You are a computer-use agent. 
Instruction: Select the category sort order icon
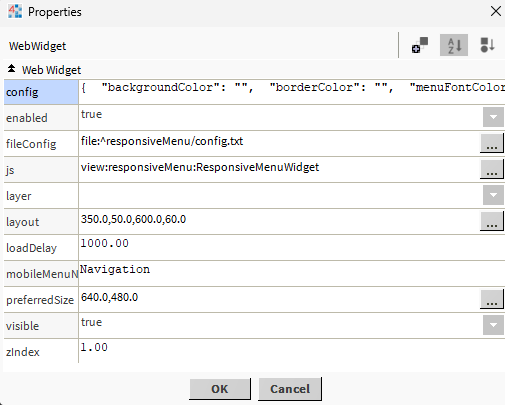tap(487, 45)
